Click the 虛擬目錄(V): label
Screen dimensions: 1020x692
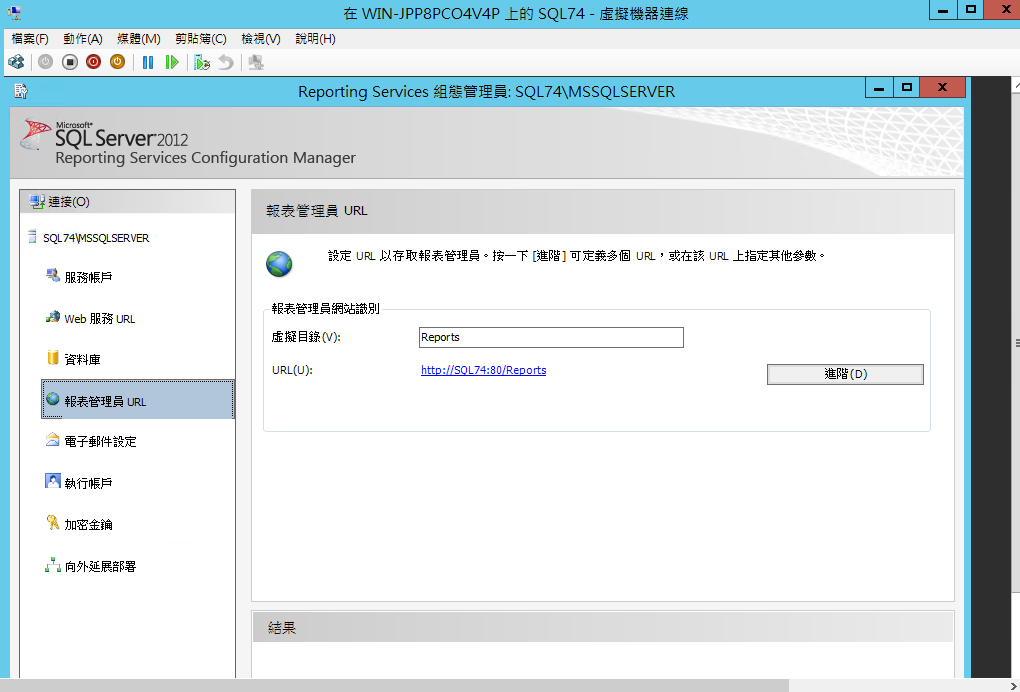[306, 337]
